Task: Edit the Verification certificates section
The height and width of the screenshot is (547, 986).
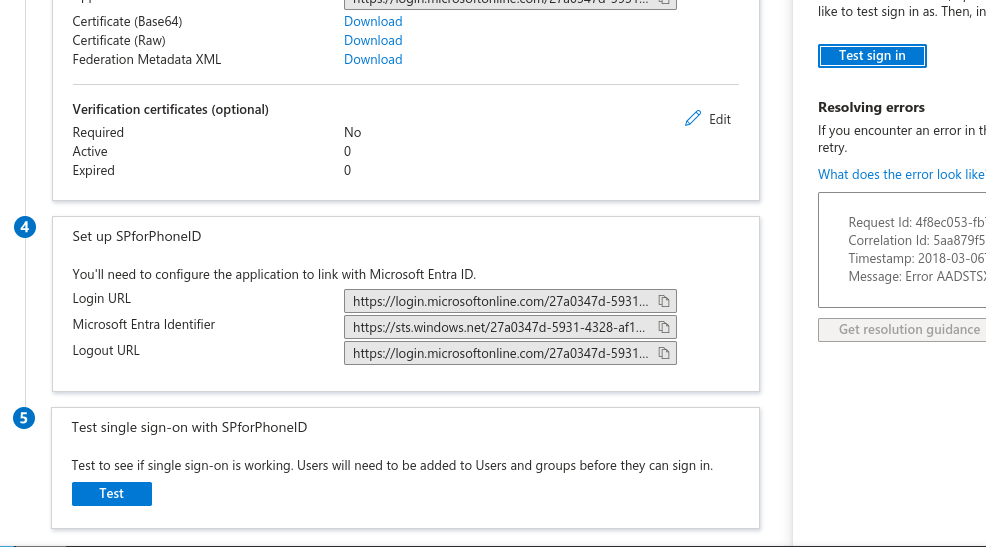Action: (707, 119)
